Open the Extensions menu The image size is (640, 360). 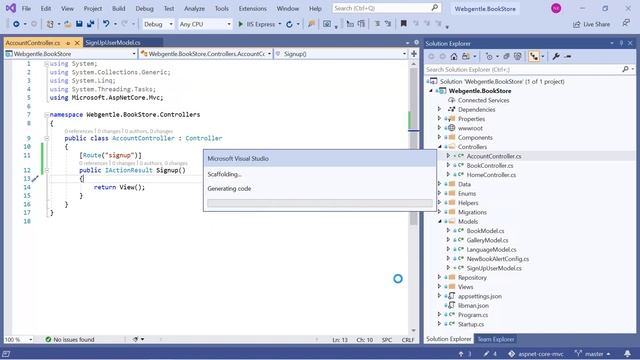click(252, 8)
